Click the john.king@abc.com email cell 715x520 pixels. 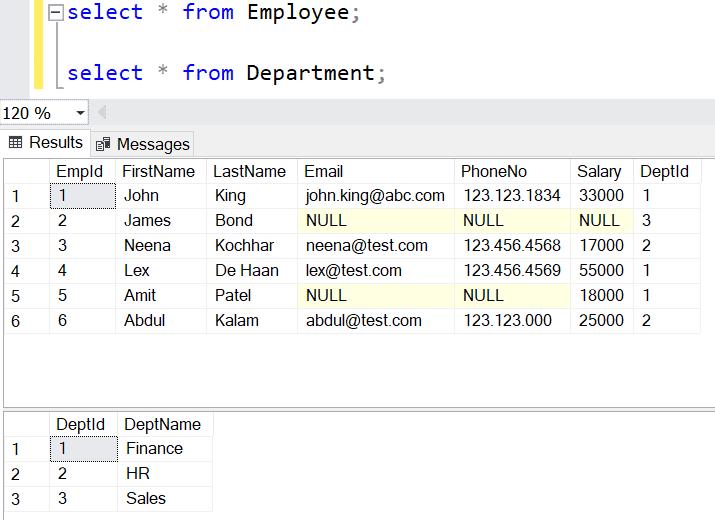click(x=374, y=196)
